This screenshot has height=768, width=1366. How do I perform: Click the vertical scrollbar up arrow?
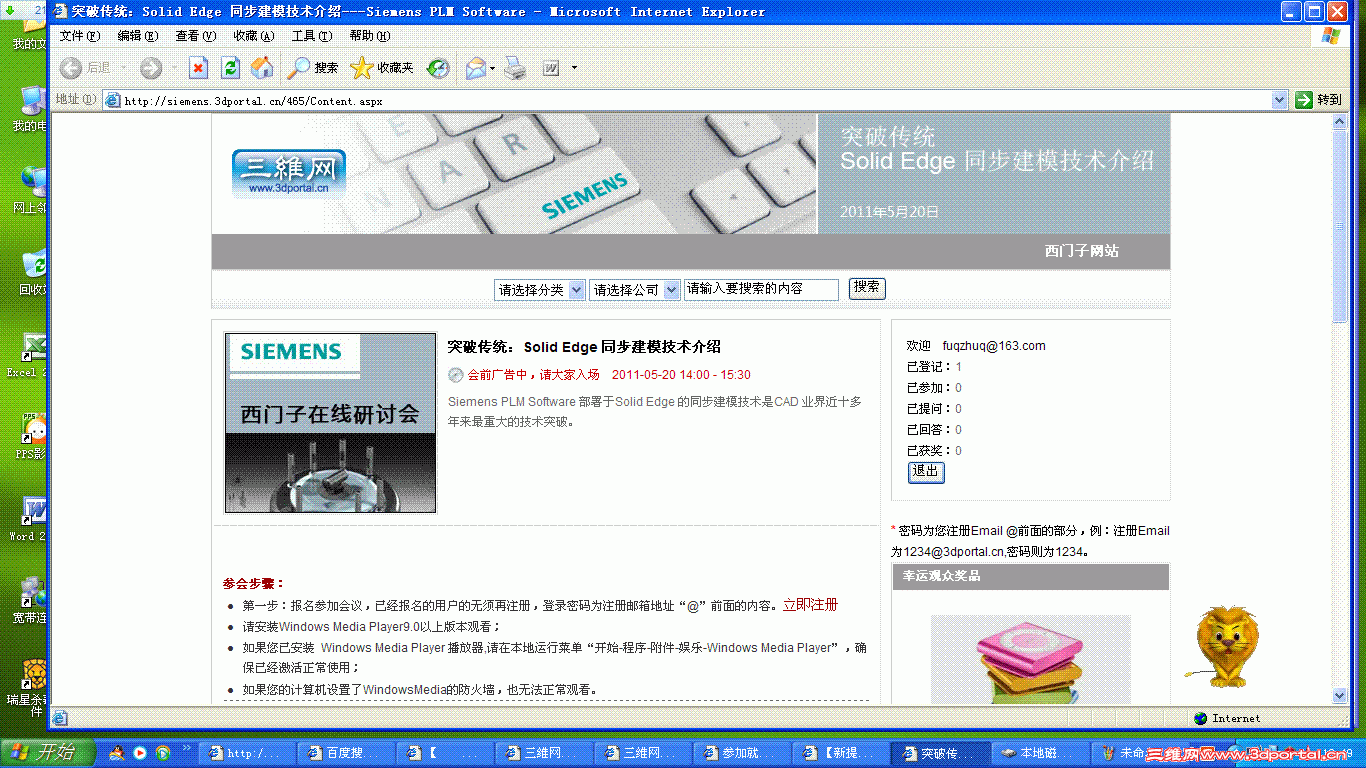1340,122
